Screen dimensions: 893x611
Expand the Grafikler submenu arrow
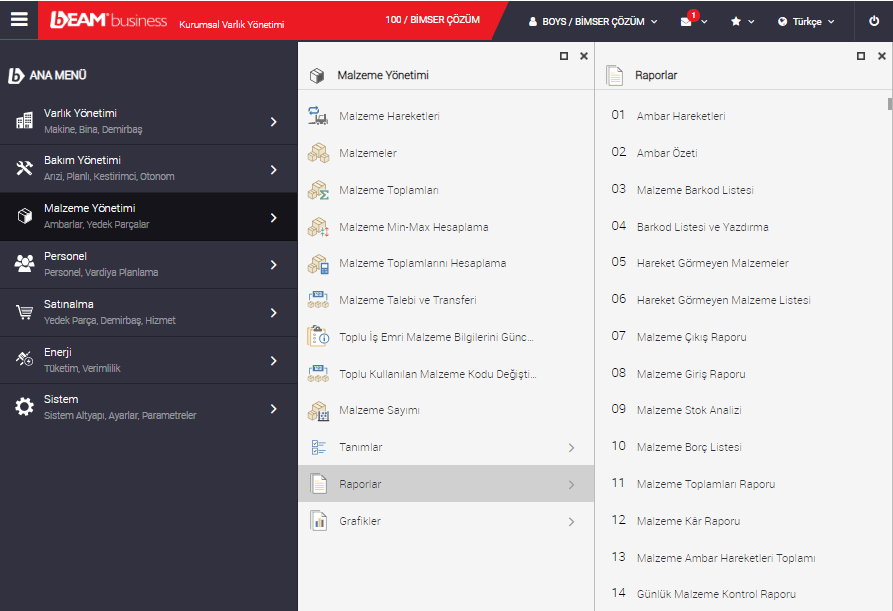pyautogui.click(x=571, y=521)
